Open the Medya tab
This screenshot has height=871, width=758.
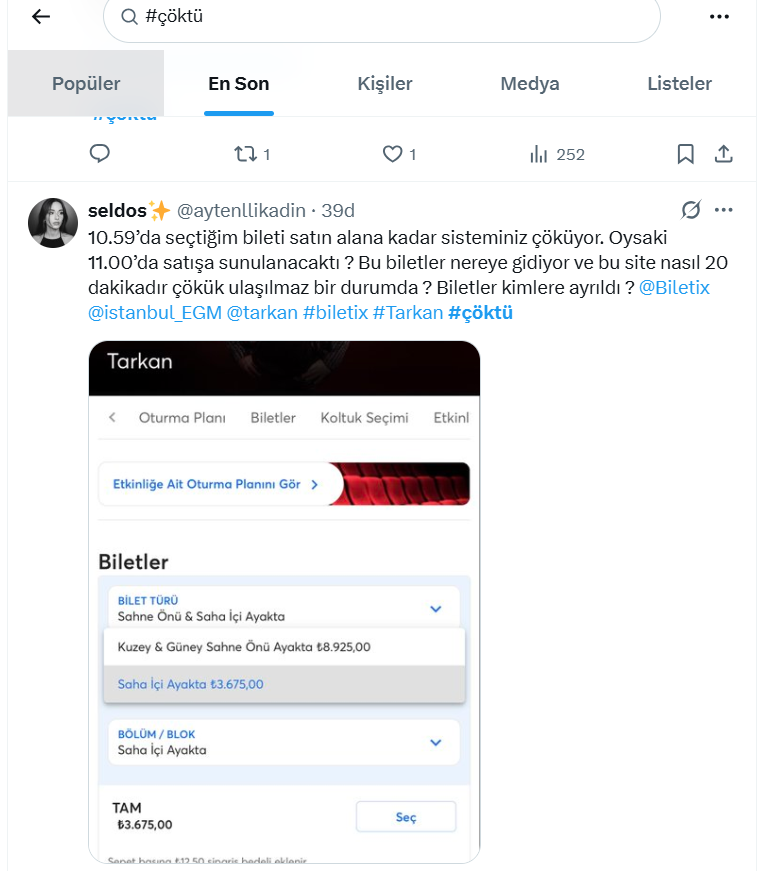[x=530, y=84]
